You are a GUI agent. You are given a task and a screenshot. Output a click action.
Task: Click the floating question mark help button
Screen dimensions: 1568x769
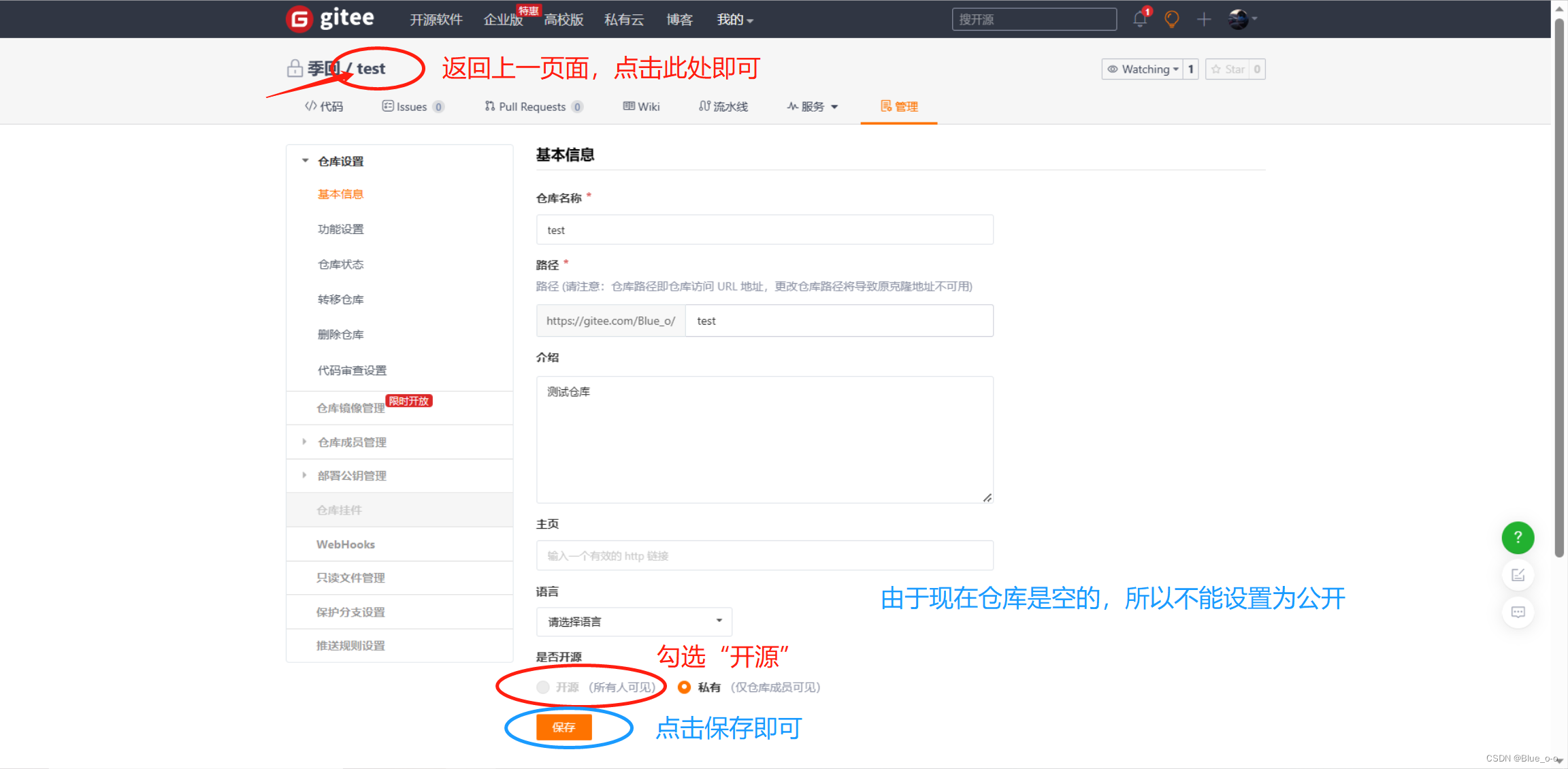(1517, 538)
